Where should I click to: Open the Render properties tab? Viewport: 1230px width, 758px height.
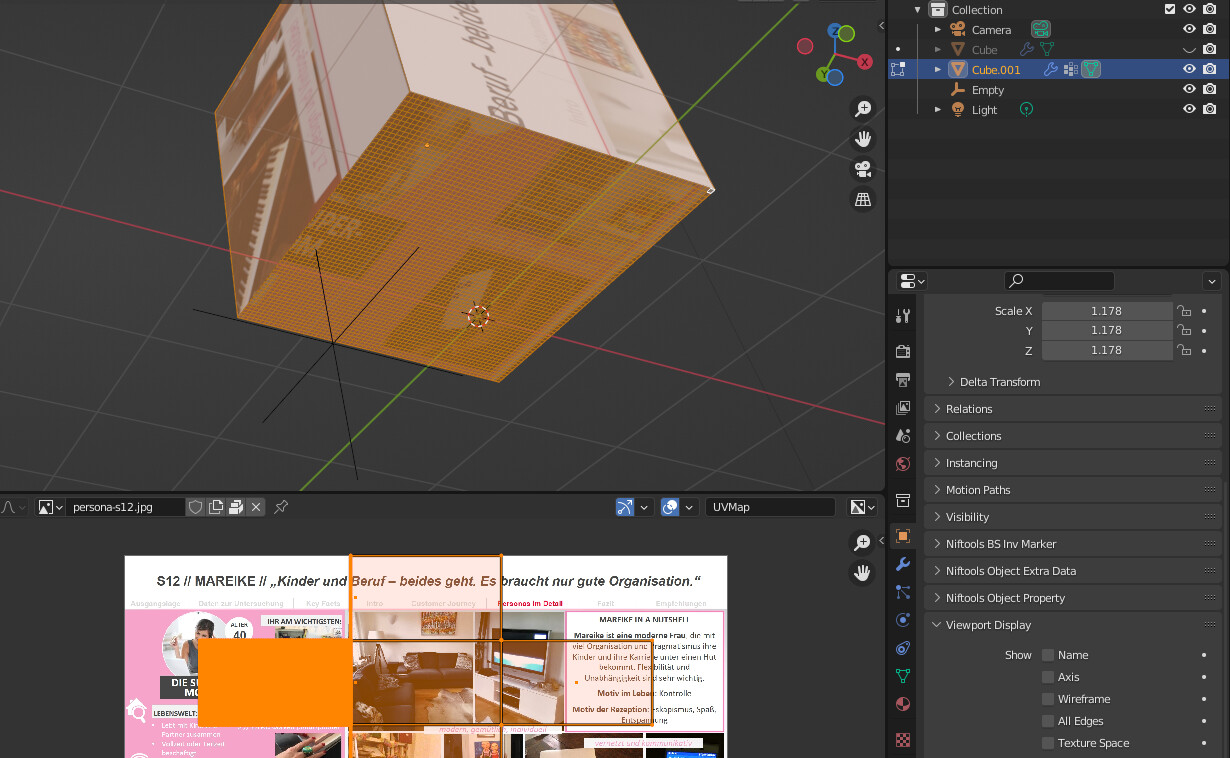903,351
